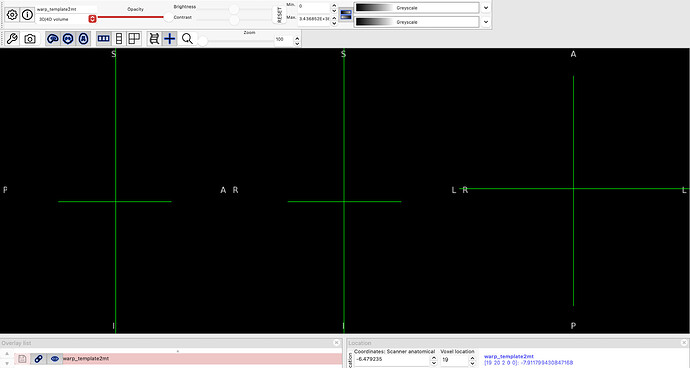Open the lower Greyscale colour map dropdown
This screenshot has width=690, height=368.
click(416, 22)
